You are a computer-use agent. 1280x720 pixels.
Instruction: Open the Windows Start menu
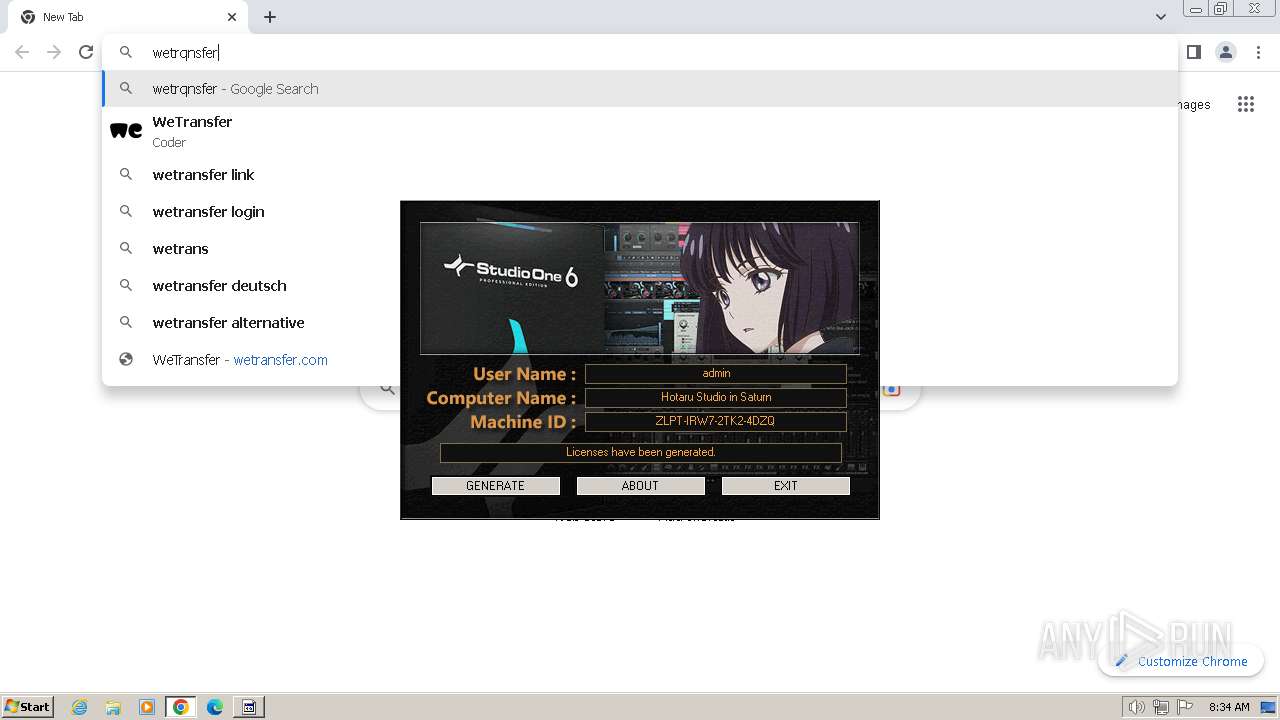coord(28,706)
